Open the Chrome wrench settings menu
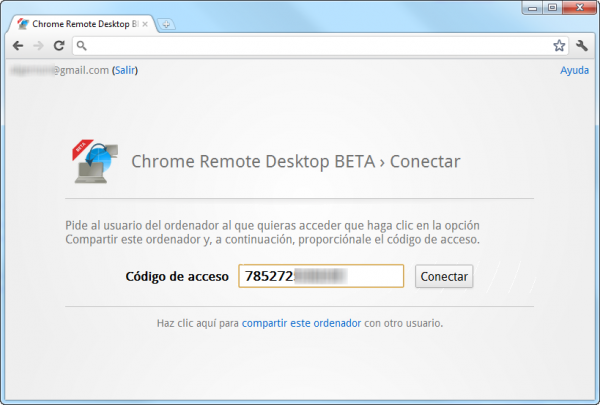The image size is (600, 405). click(582, 46)
